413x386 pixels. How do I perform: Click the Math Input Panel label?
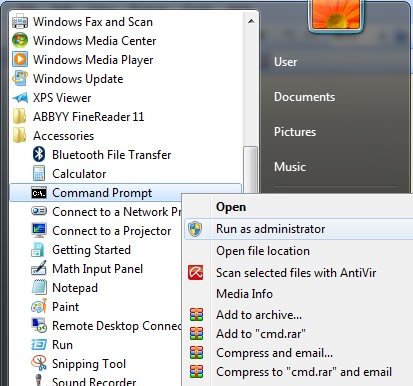click(x=98, y=269)
